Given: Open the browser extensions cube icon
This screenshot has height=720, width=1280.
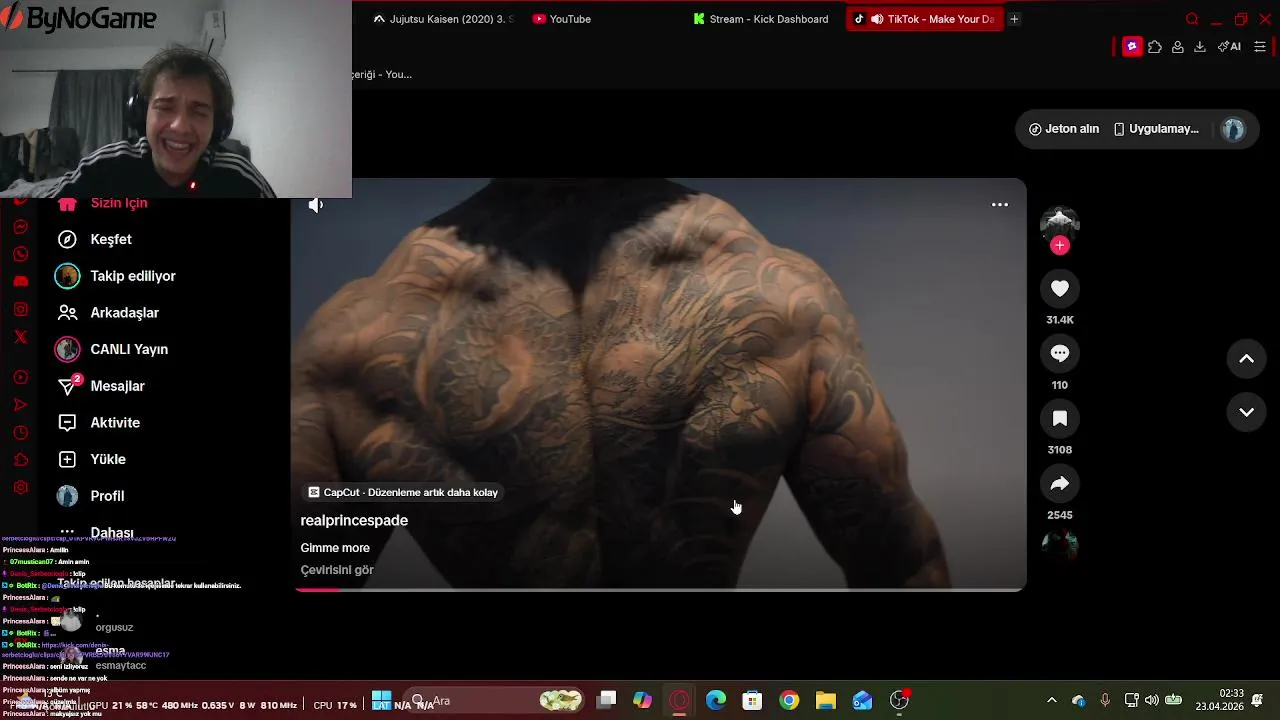Looking at the screenshot, I should pyautogui.click(x=1155, y=46).
